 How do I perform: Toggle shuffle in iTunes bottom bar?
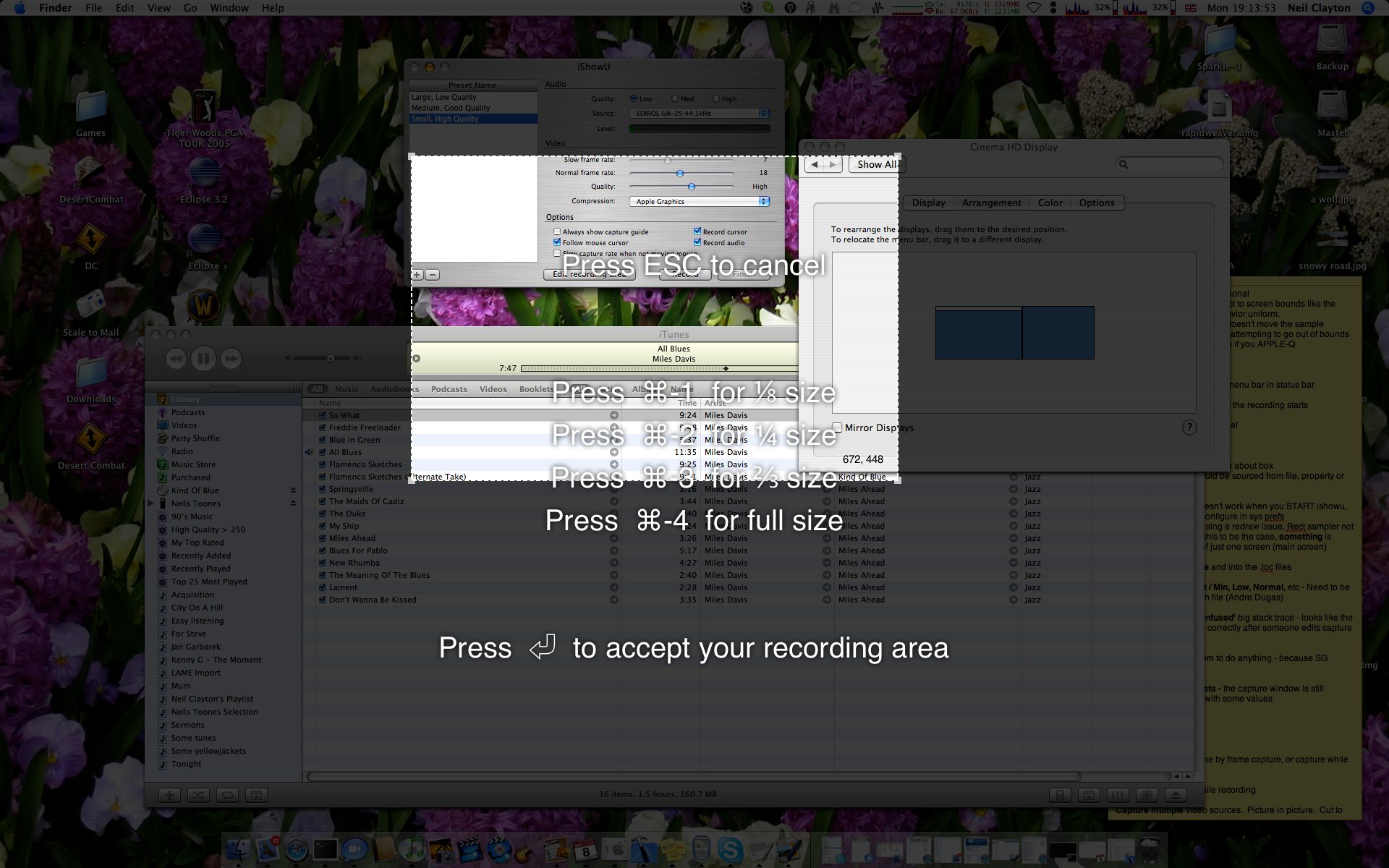click(197, 795)
